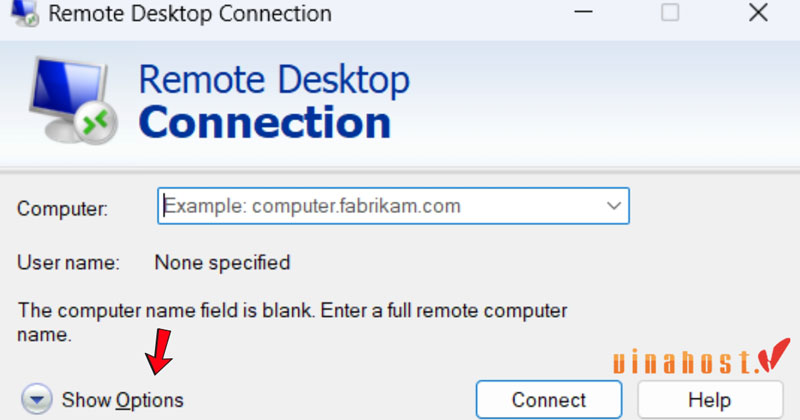Screen dimensions: 800x420
Task: Click the window title bar text
Action: [190, 14]
